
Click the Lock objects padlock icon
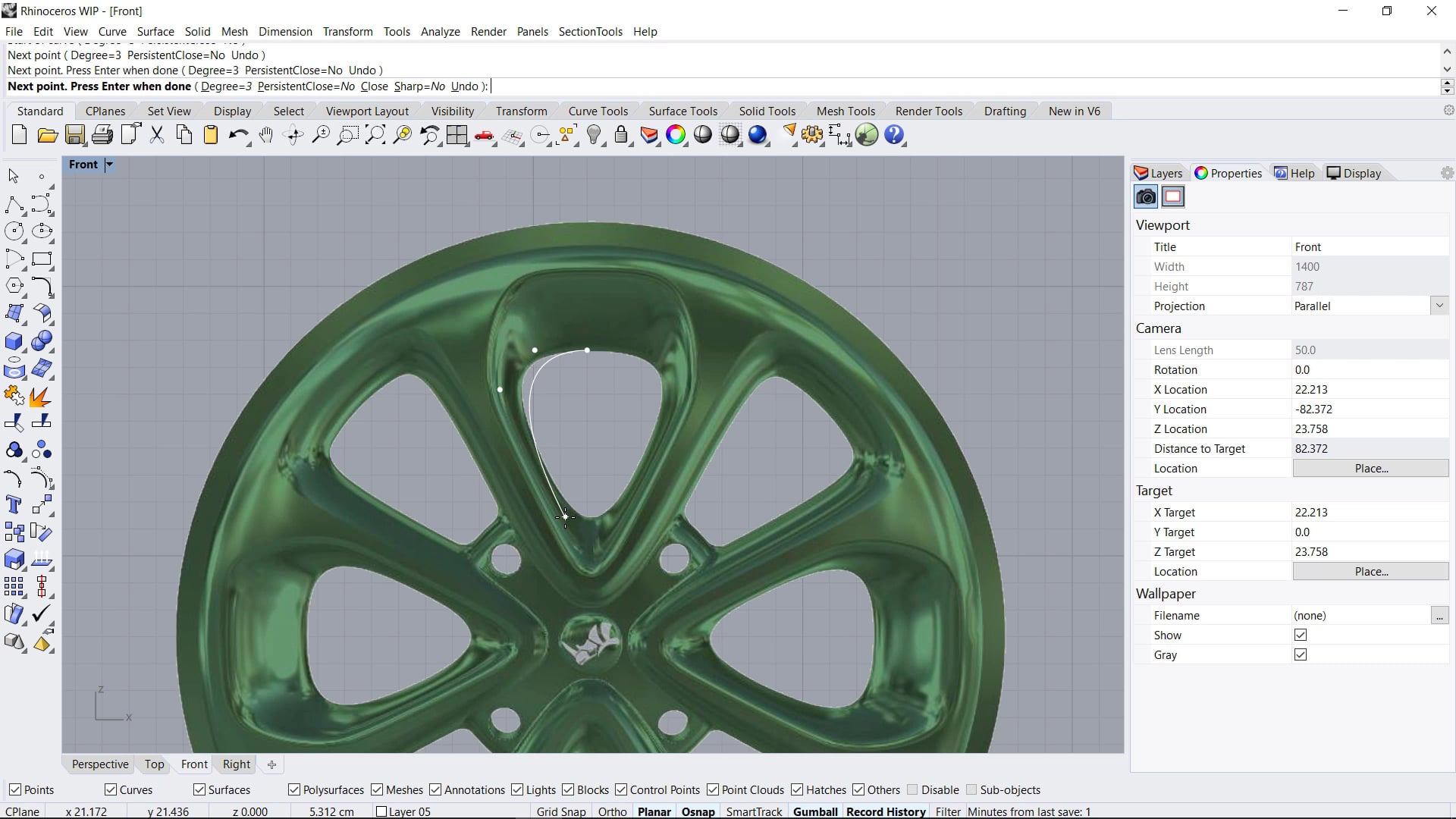click(621, 135)
